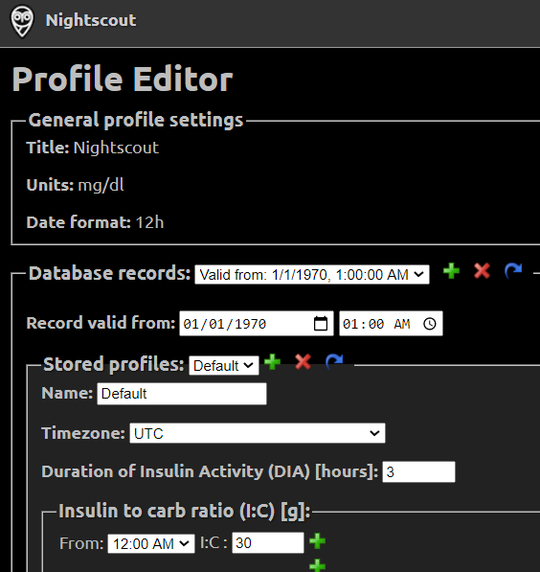Expand the Timezone UTC dropdown
The width and height of the screenshot is (540, 572).
pyautogui.click(x=257, y=433)
